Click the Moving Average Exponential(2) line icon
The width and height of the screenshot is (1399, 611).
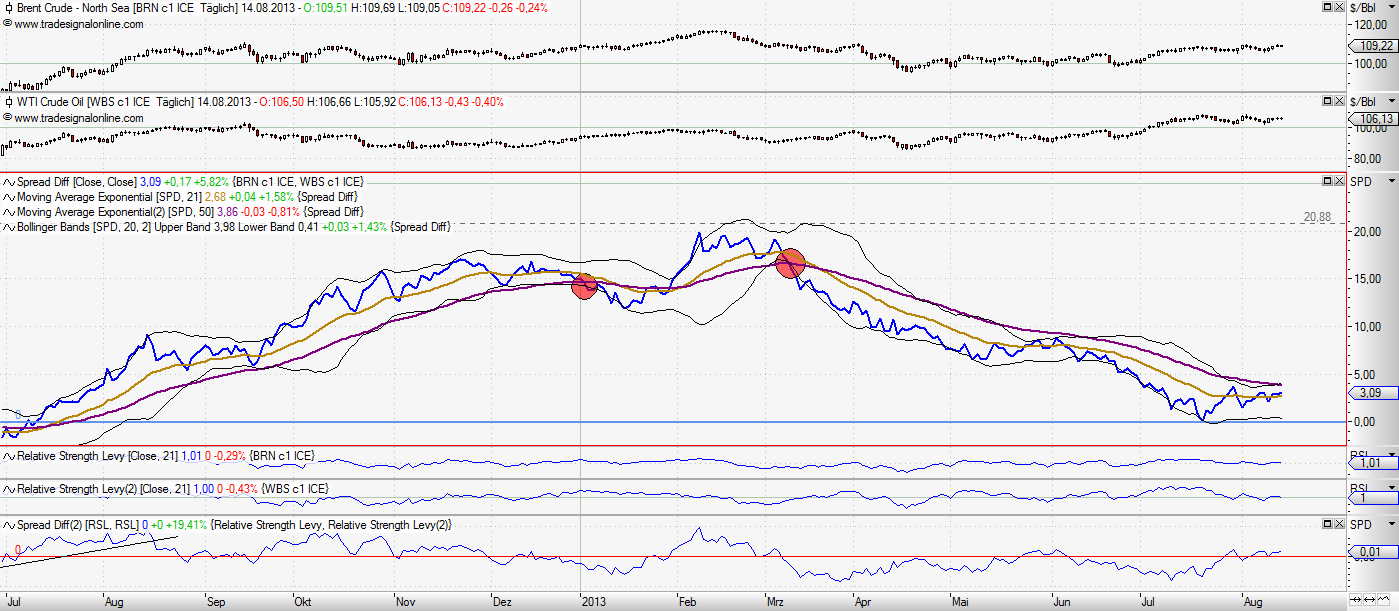click(x=9, y=213)
